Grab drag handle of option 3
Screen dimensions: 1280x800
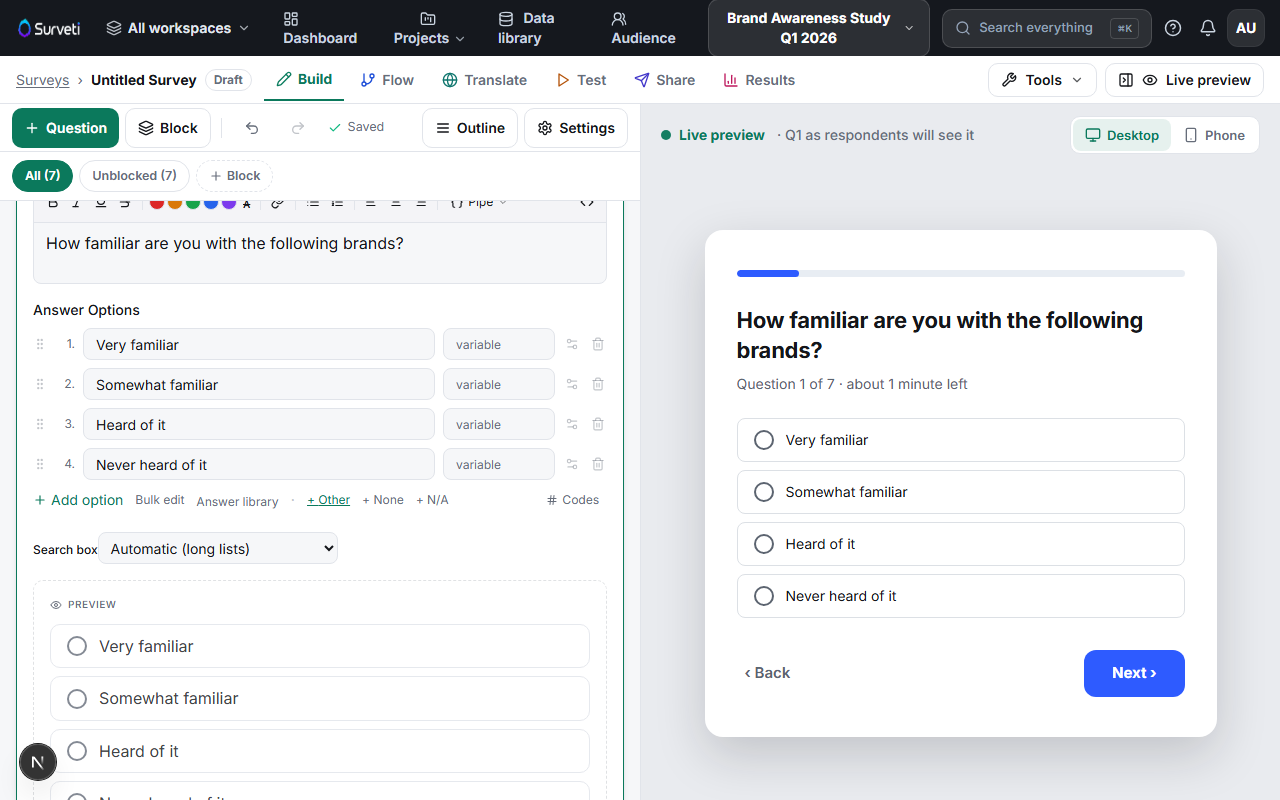point(40,424)
